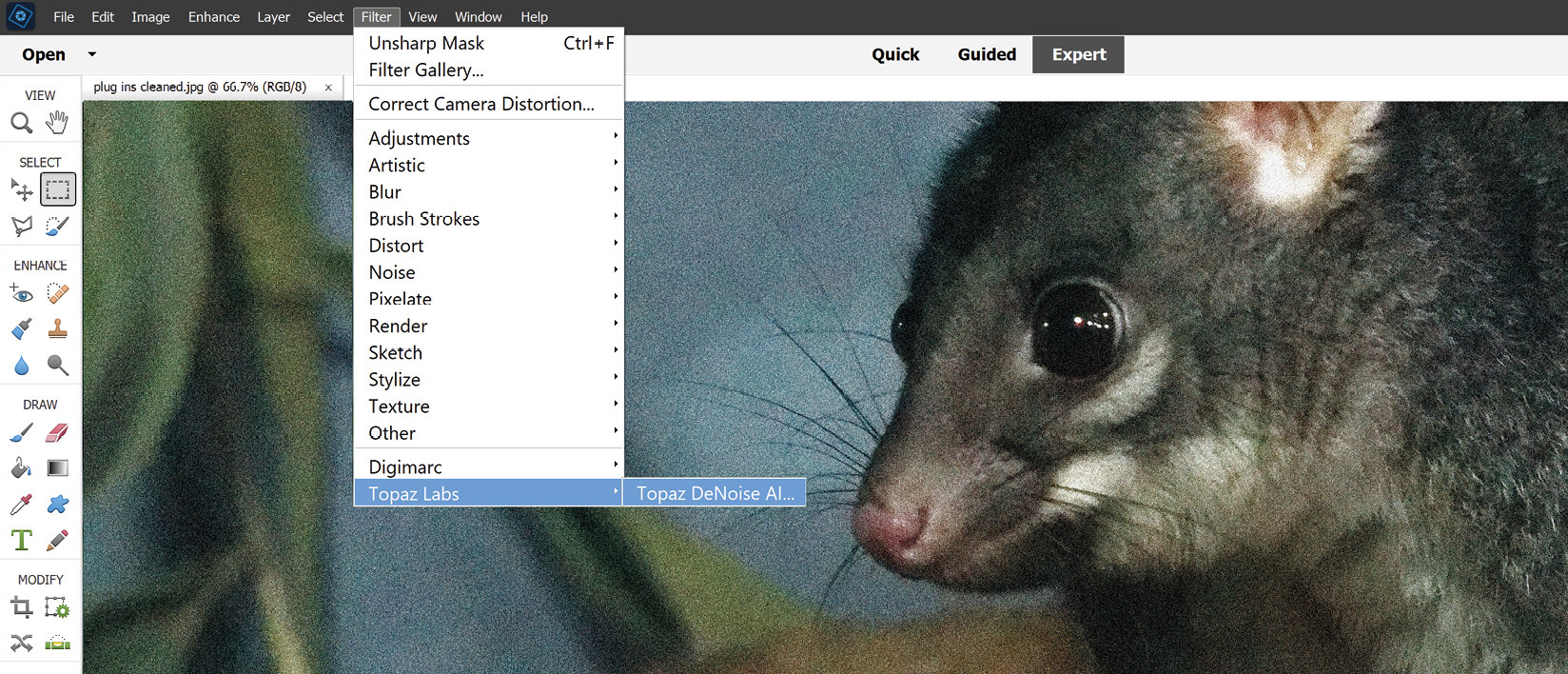This screenshot has width=1568, height=674.
Task: Select the Eraser tool
Action: [57, 433]
